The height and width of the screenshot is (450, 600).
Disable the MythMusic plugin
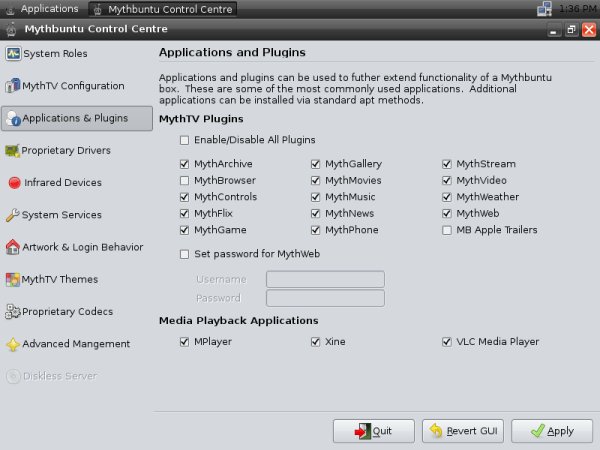(315, 197)
